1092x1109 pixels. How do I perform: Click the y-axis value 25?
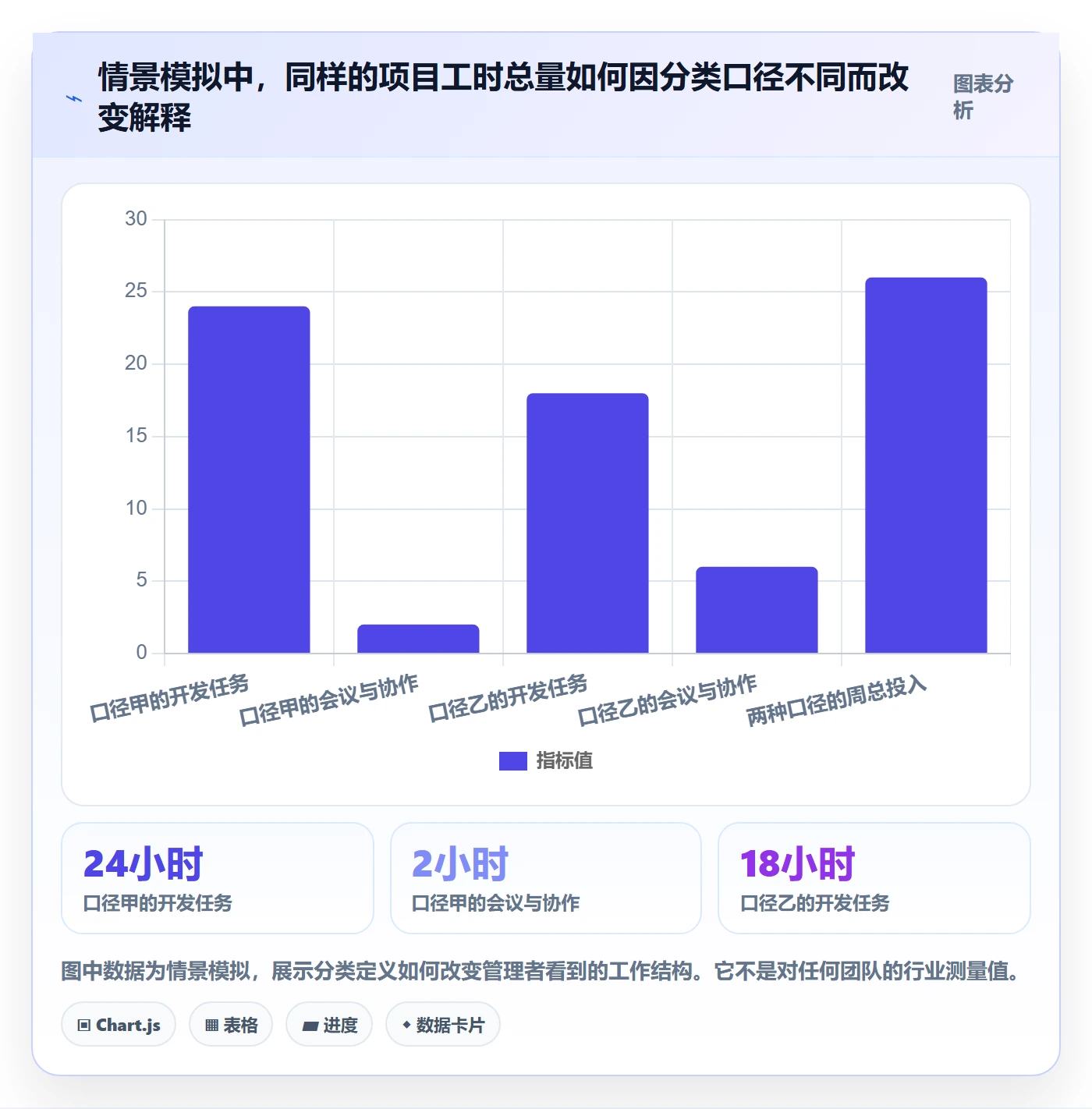point(136,291)
